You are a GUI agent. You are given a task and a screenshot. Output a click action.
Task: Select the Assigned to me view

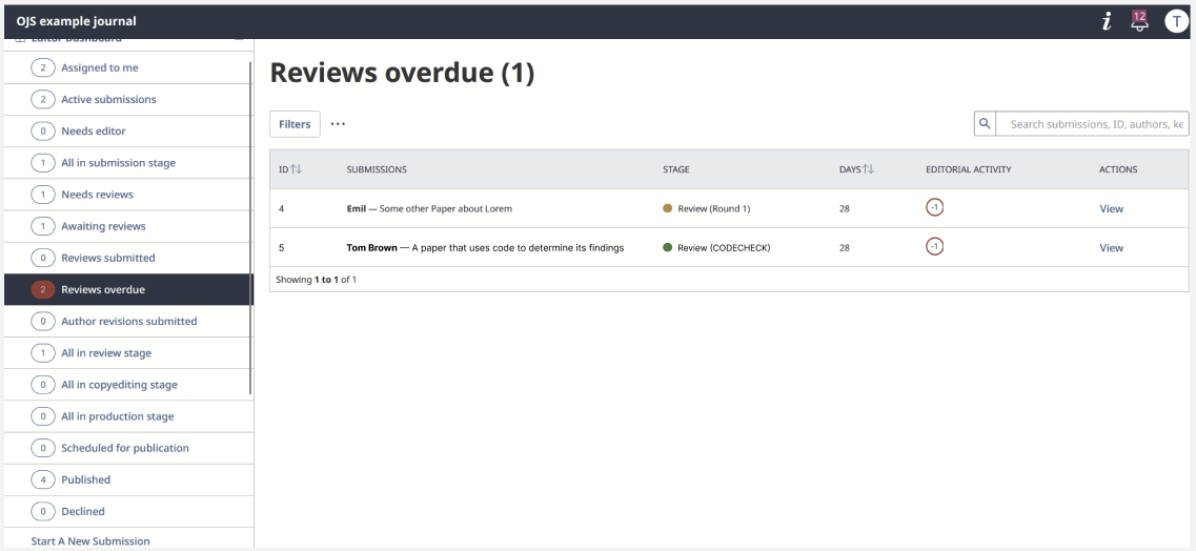point(98,68)
